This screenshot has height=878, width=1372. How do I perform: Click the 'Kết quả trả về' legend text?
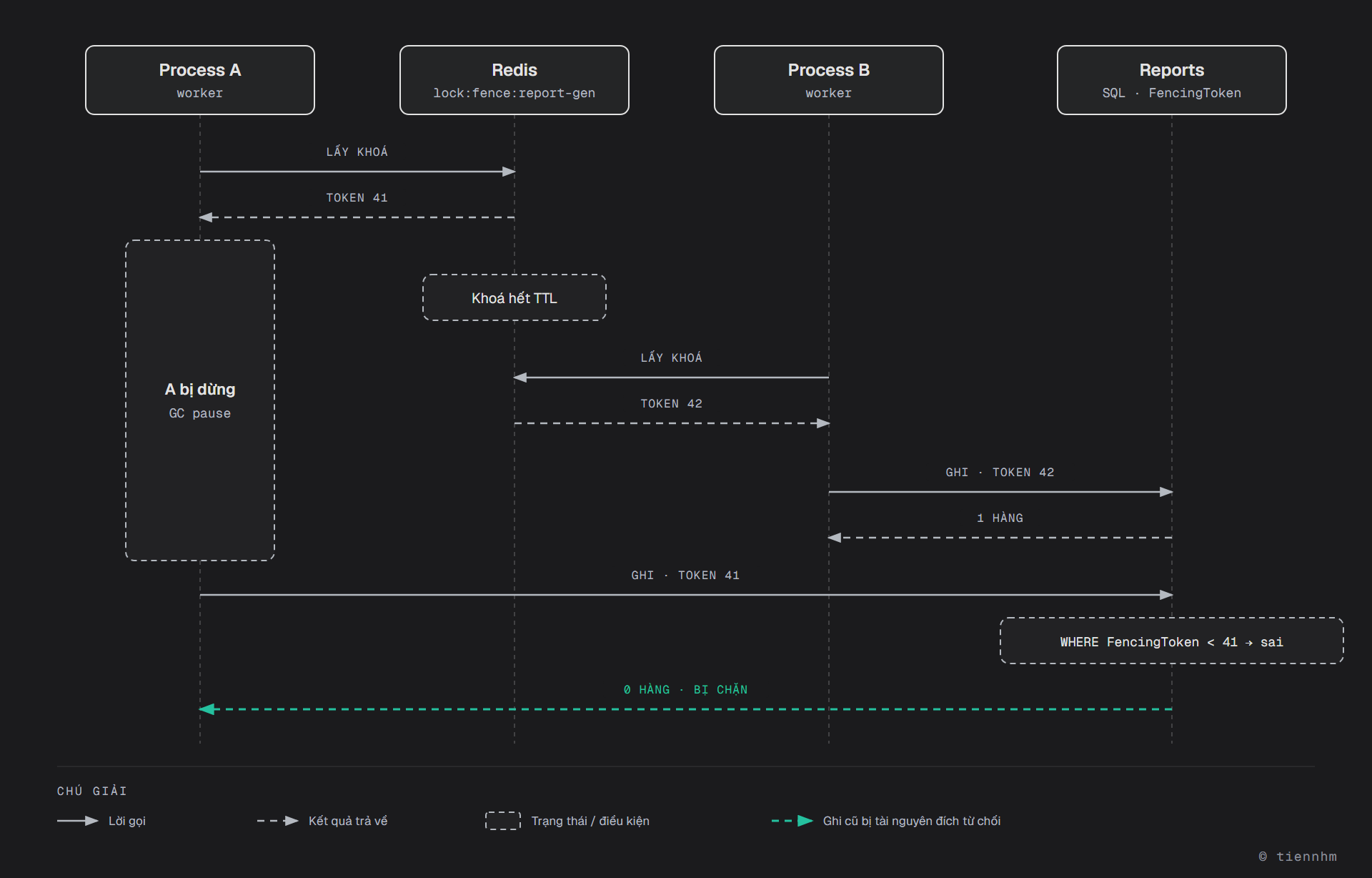[348, 821]
